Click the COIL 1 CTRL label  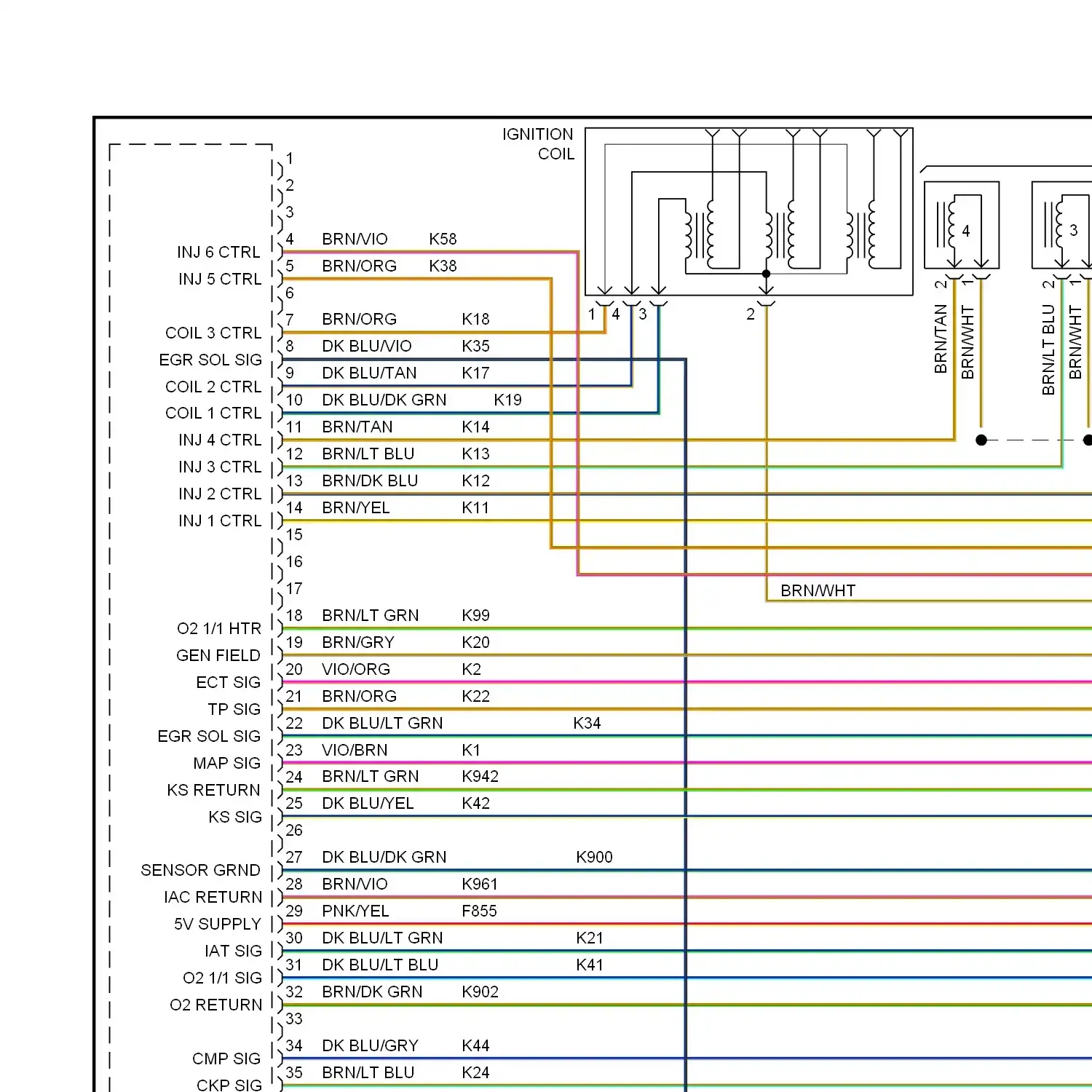point(213,413)
